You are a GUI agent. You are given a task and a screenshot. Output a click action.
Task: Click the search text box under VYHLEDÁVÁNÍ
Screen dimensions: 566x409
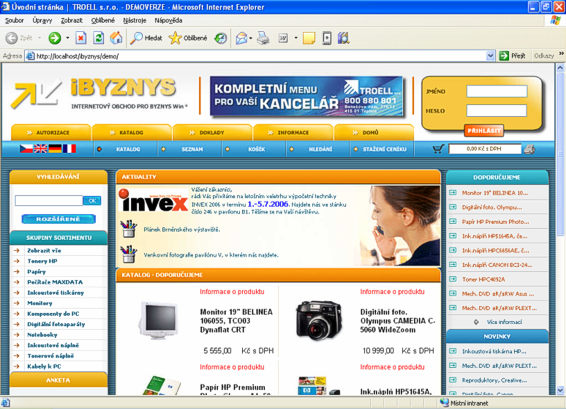(x=49, y=200)
